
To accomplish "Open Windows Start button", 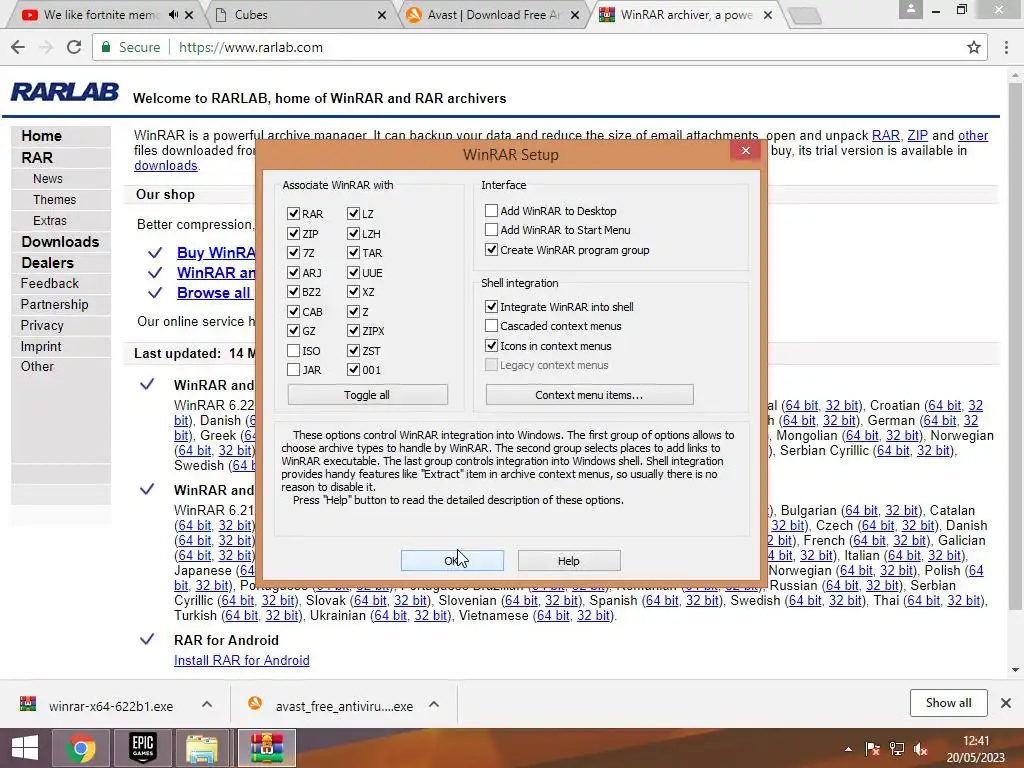I will pyautogui.click(x=25, y=748).
